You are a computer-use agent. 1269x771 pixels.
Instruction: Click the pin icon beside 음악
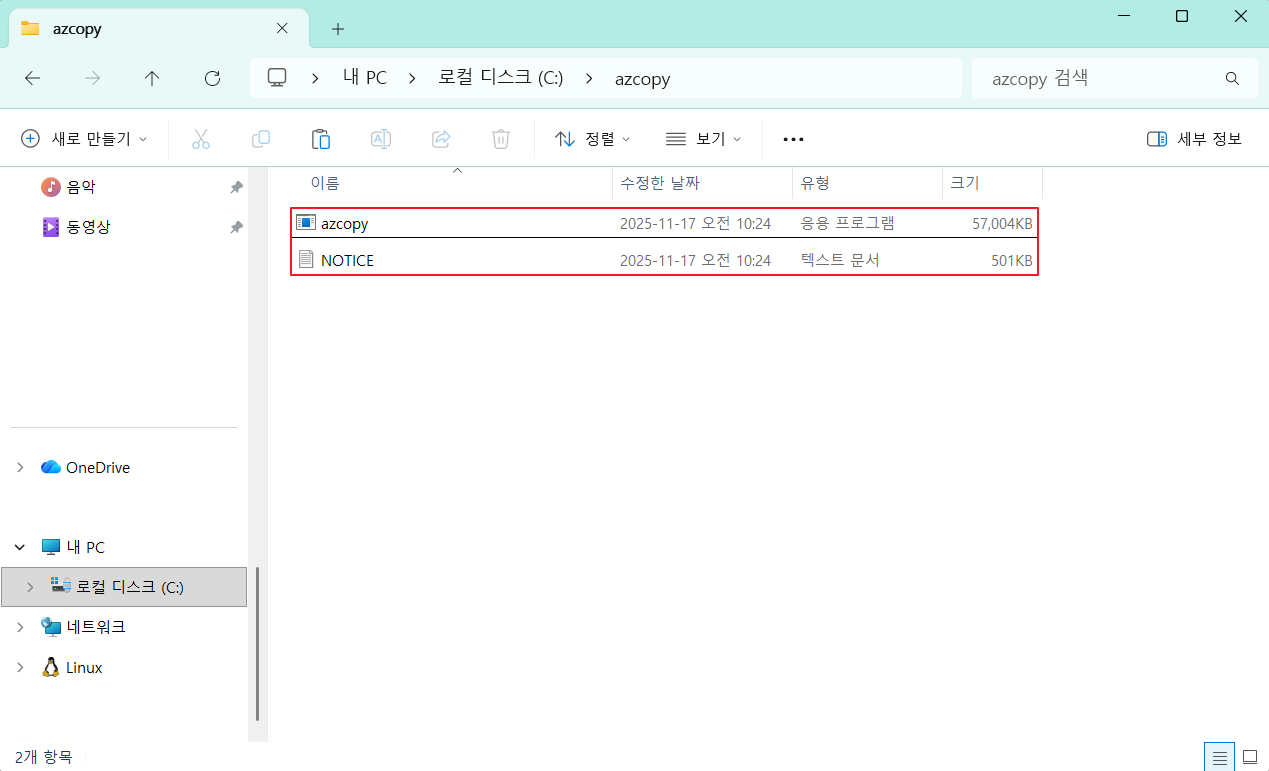pyautogui.click(x=236, y=187)
